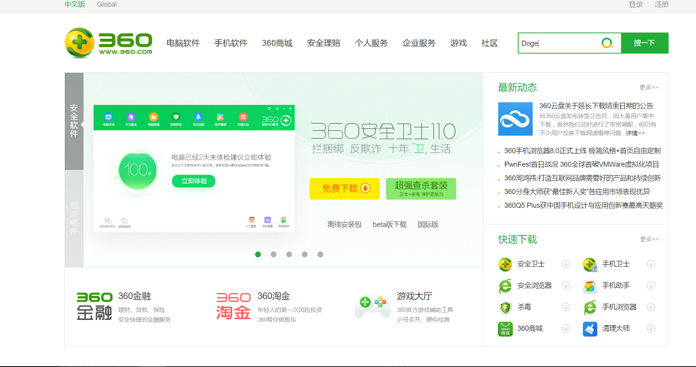Click the 游戏大厅 gamepad icon
Image resolution: width=696 pixels, height=367 pixels.
372,306
